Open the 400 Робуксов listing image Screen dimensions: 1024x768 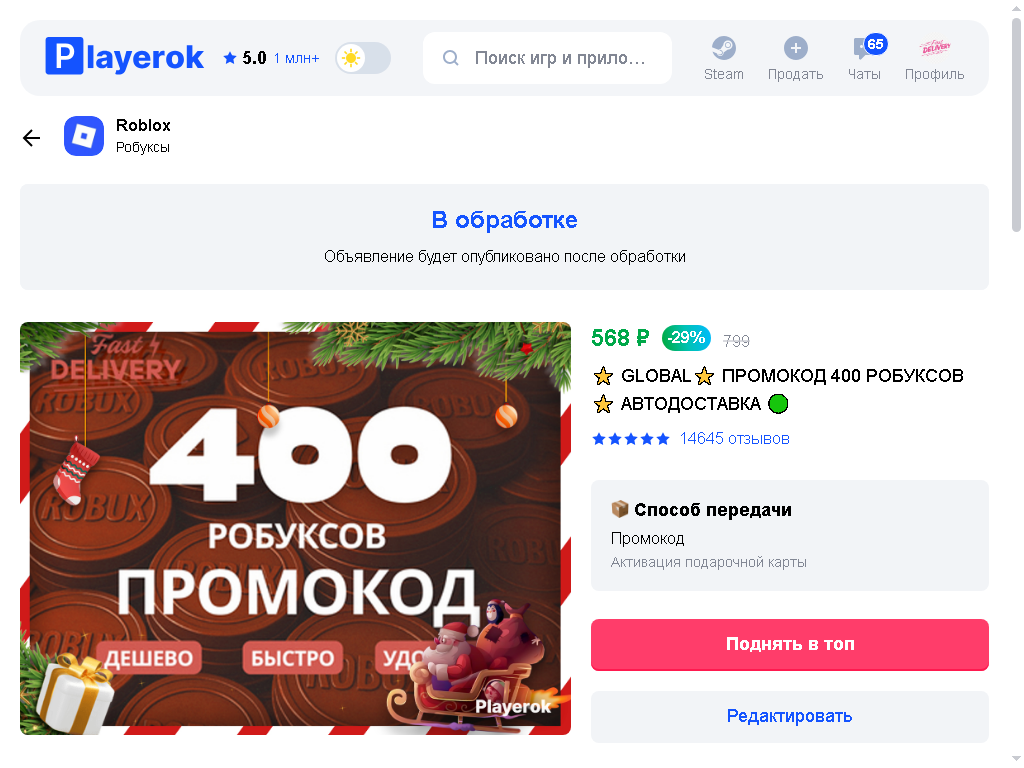(295, 528)
